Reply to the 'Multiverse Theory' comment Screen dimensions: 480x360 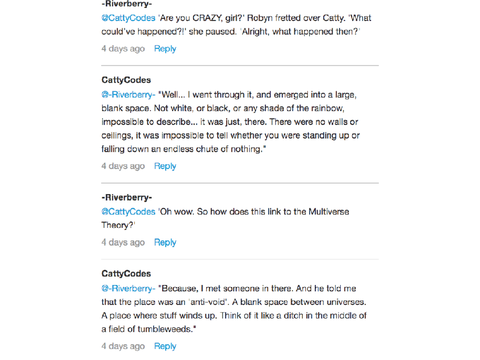[165, 243]
